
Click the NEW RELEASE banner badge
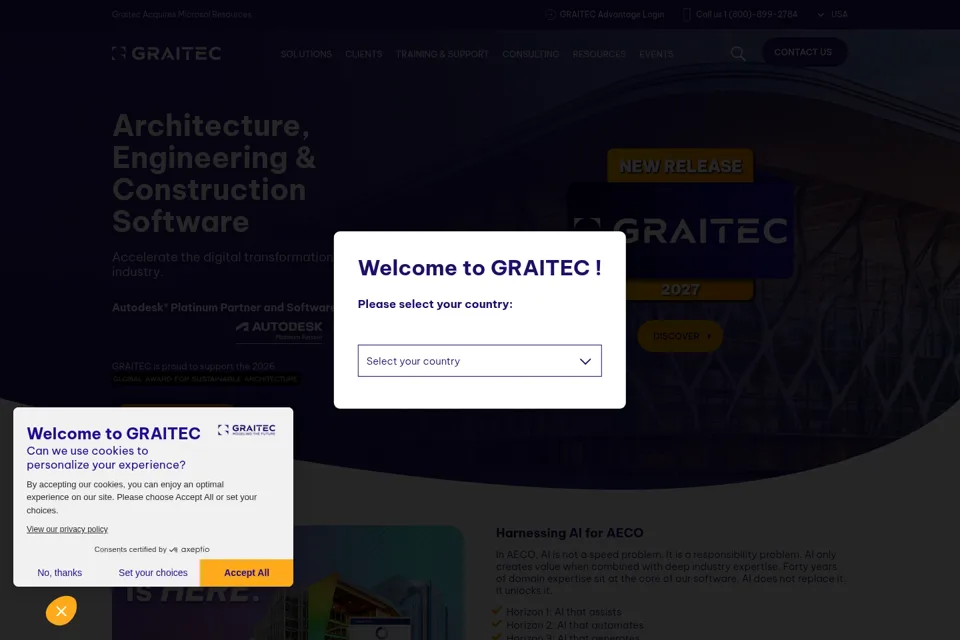point(680,166)
